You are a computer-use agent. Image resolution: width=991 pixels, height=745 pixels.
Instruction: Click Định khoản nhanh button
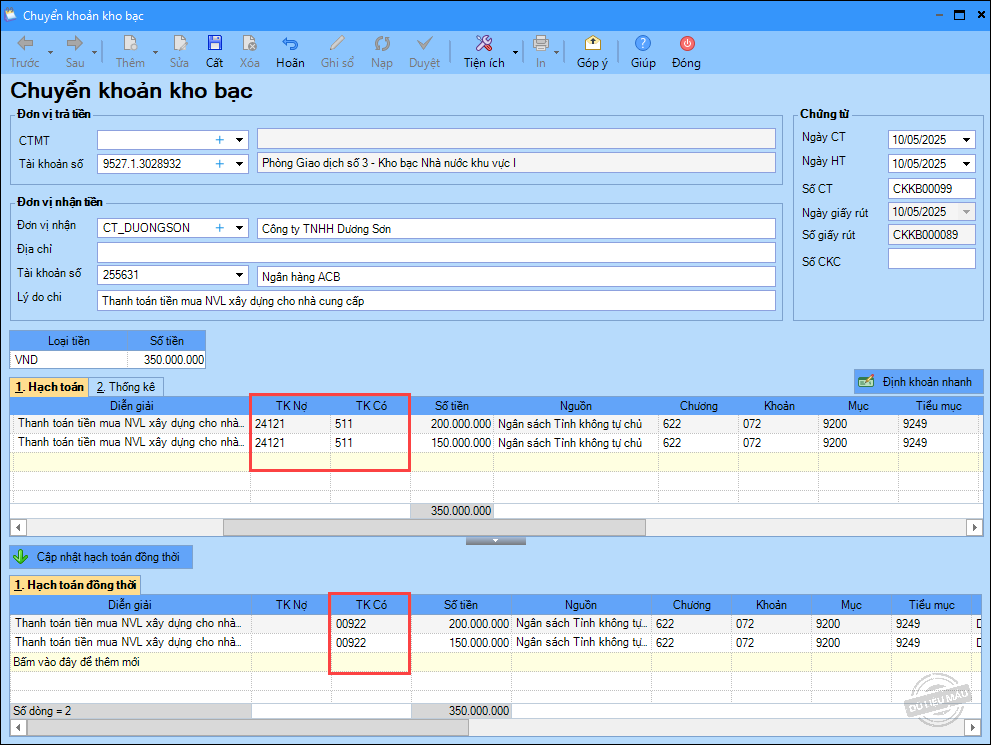[919, 382]
